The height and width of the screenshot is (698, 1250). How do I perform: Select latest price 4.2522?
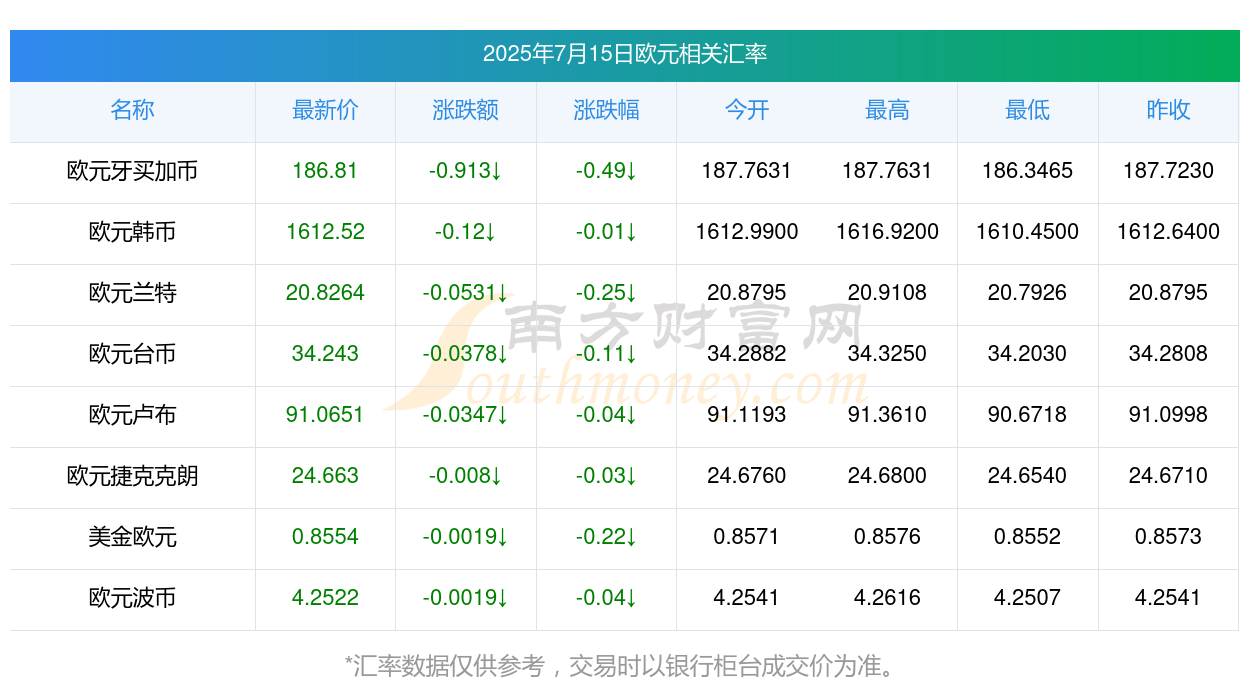325,598
